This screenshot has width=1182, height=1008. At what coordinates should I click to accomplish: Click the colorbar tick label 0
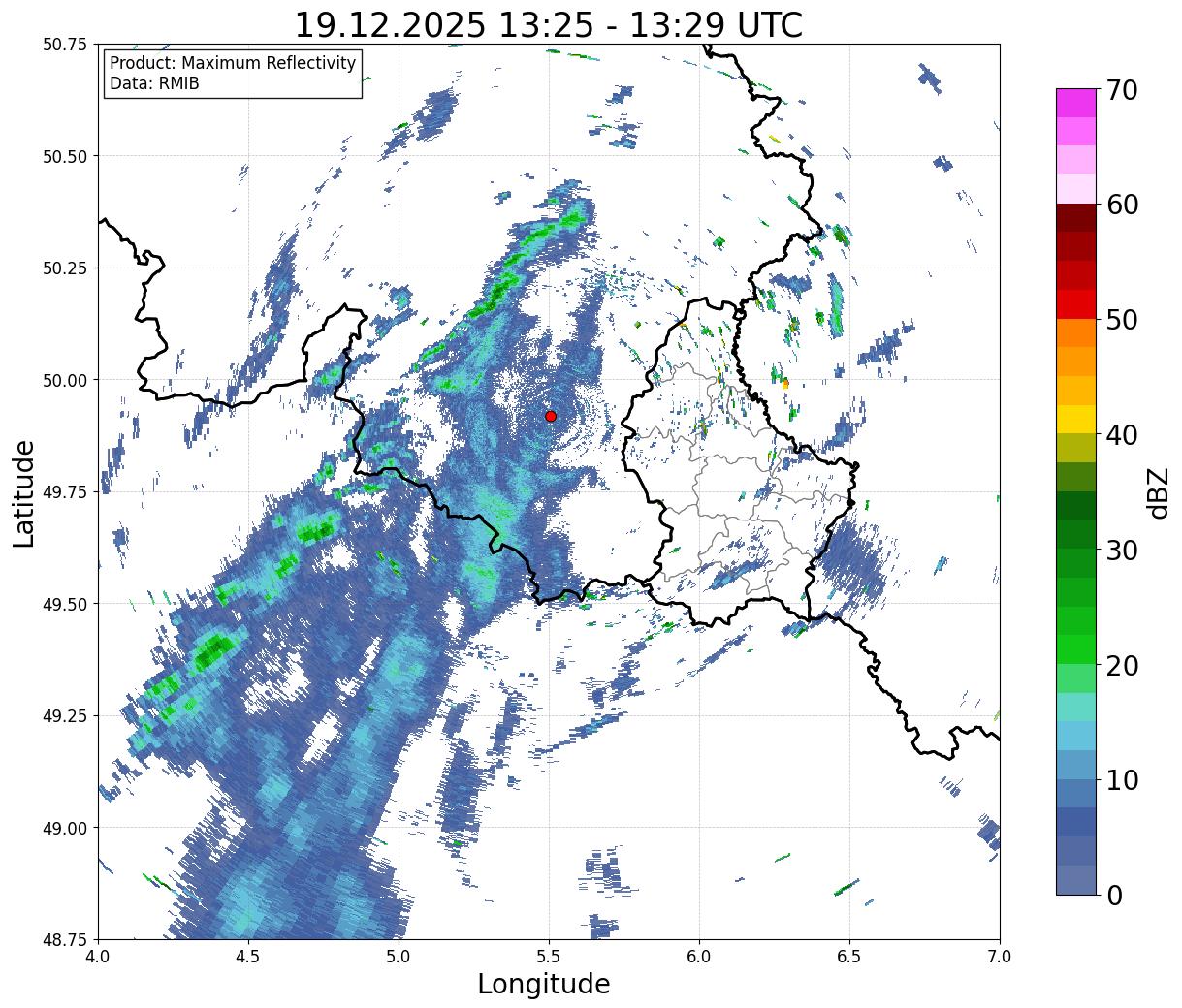pos(1113,895)
